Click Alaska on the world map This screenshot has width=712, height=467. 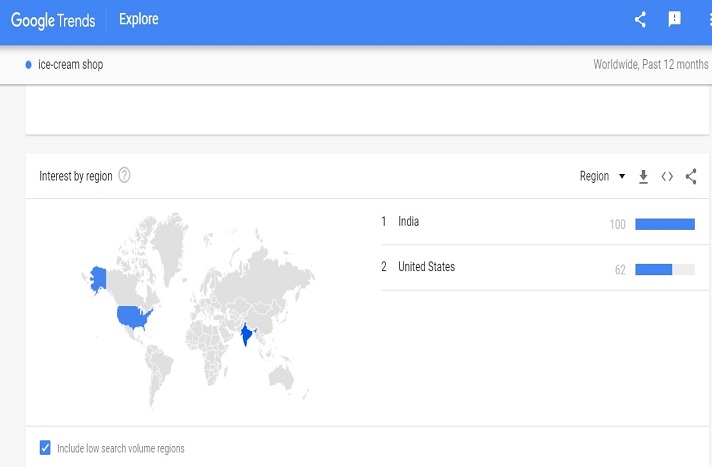(98, 276)
